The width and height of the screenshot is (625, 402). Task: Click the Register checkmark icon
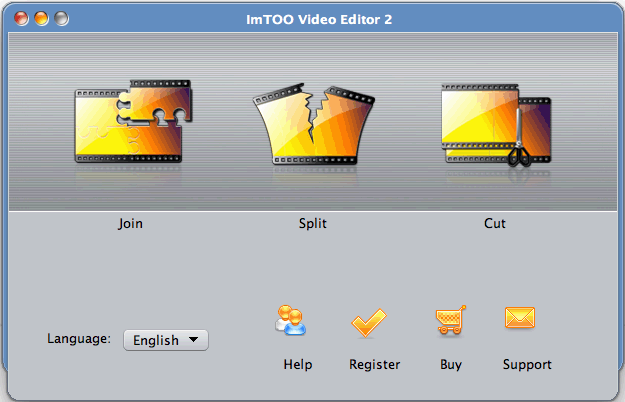pos(369,322)
